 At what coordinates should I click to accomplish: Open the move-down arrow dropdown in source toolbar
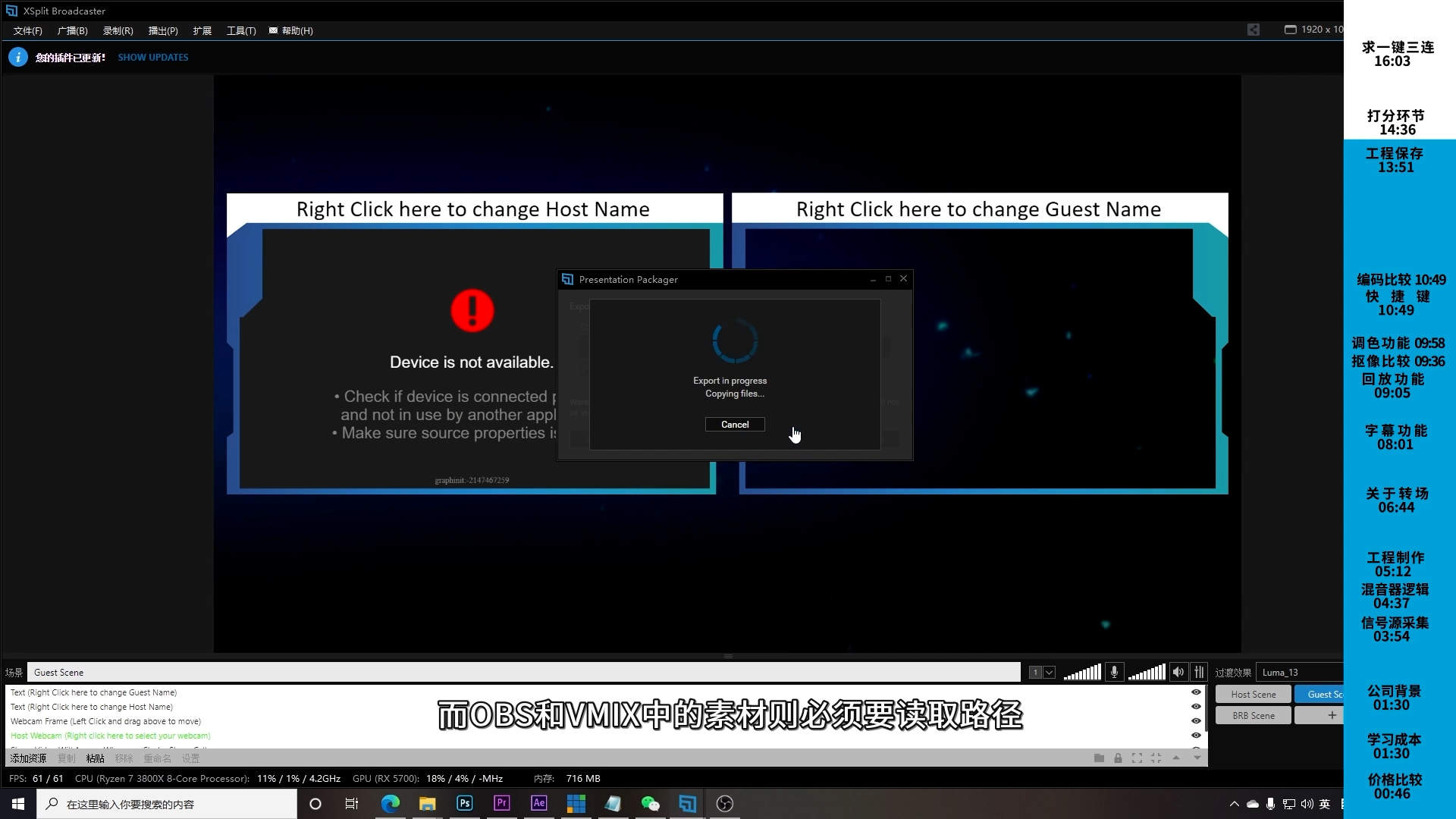point(1197,758)
